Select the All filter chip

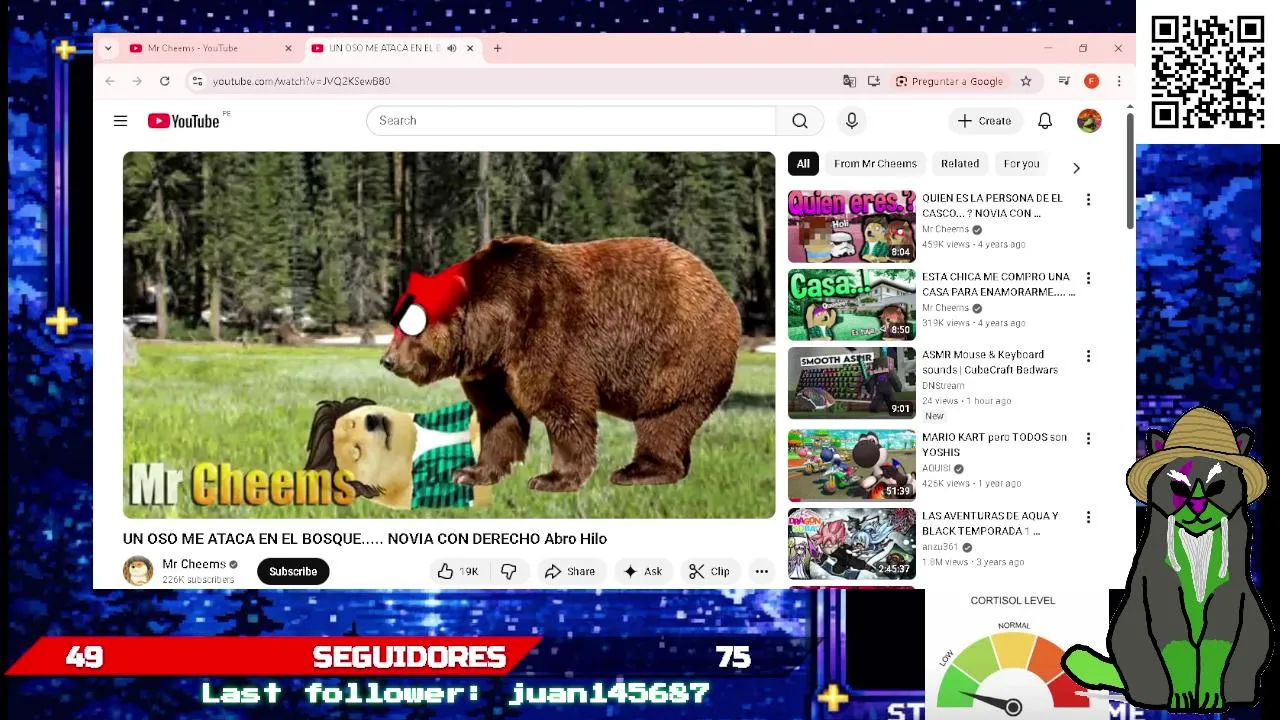tap(803, 164)
